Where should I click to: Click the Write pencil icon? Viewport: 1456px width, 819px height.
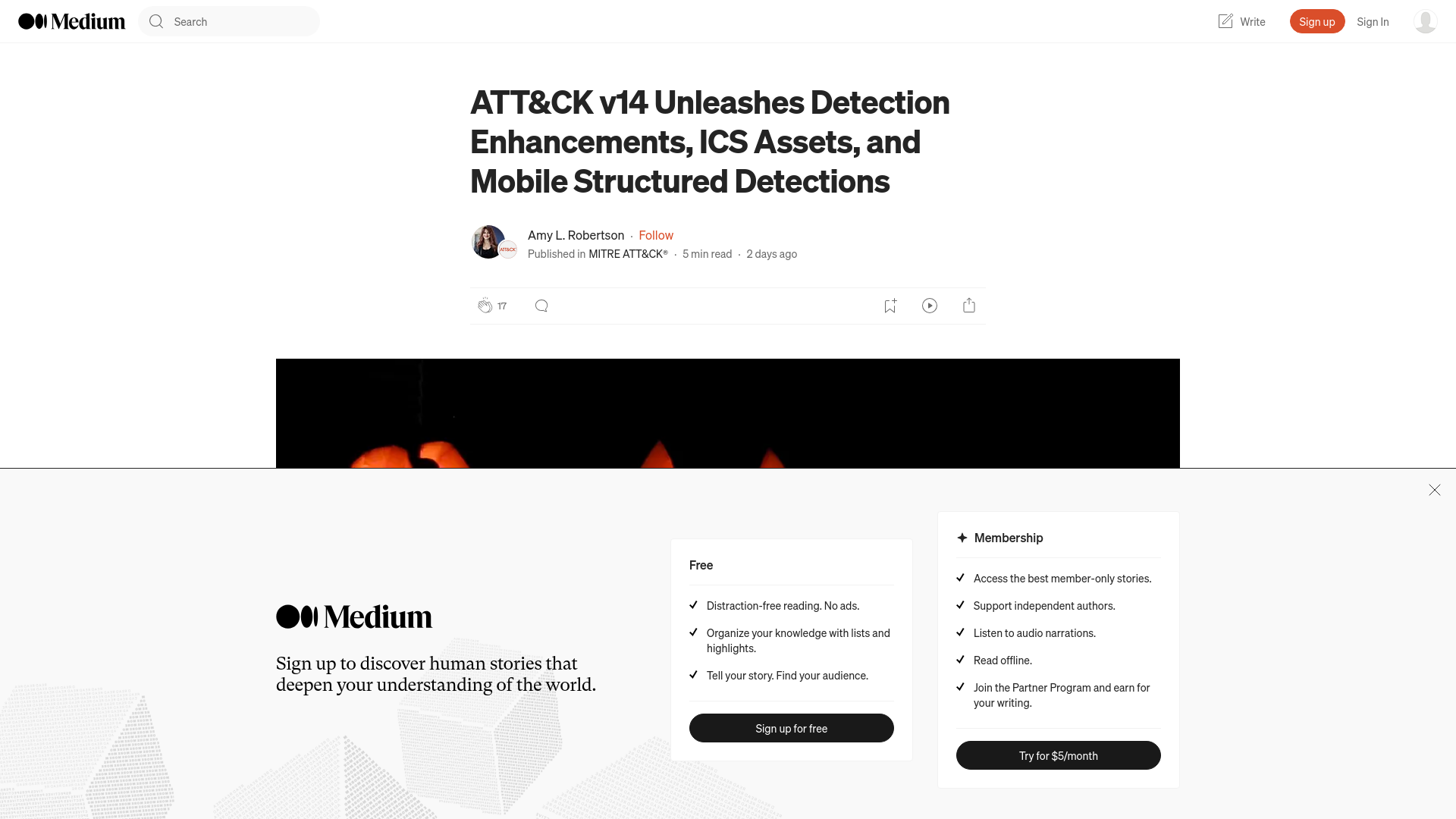click(1225, 21)
